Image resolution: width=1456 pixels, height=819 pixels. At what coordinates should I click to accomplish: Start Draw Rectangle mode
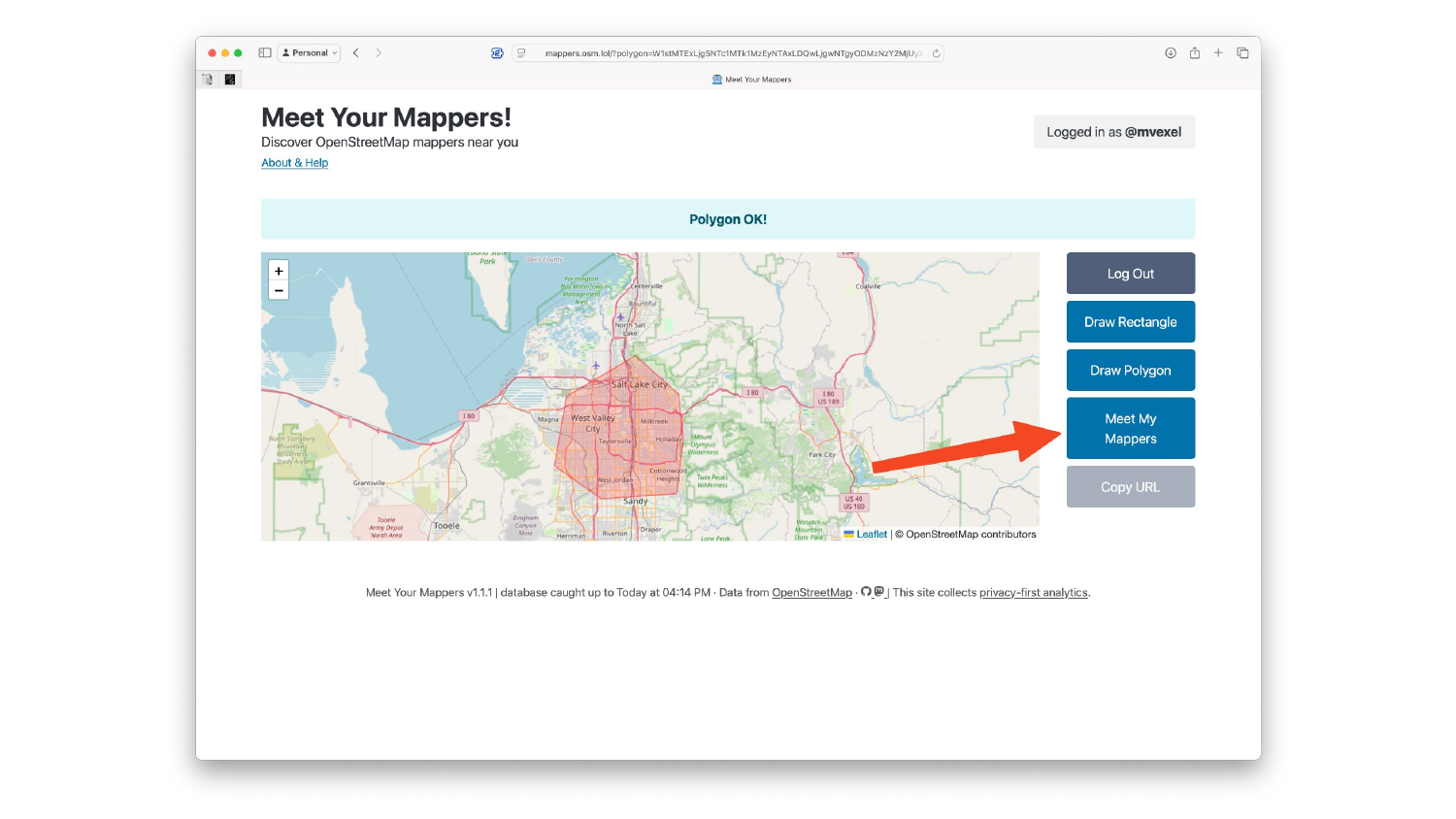(1131, 322)
